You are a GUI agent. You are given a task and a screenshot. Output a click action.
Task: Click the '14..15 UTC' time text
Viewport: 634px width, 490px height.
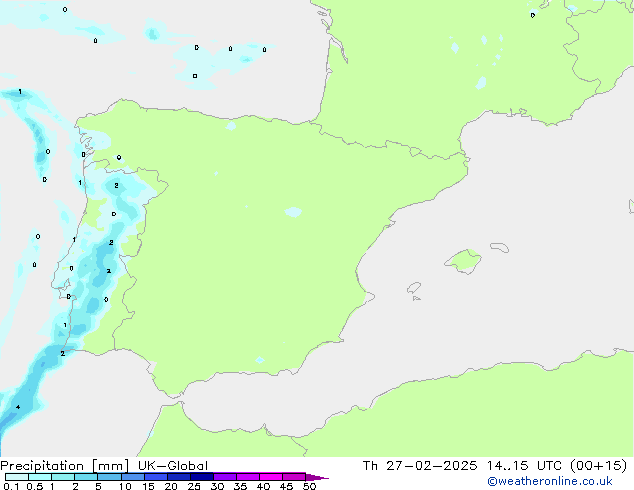(x=524, y=466)
